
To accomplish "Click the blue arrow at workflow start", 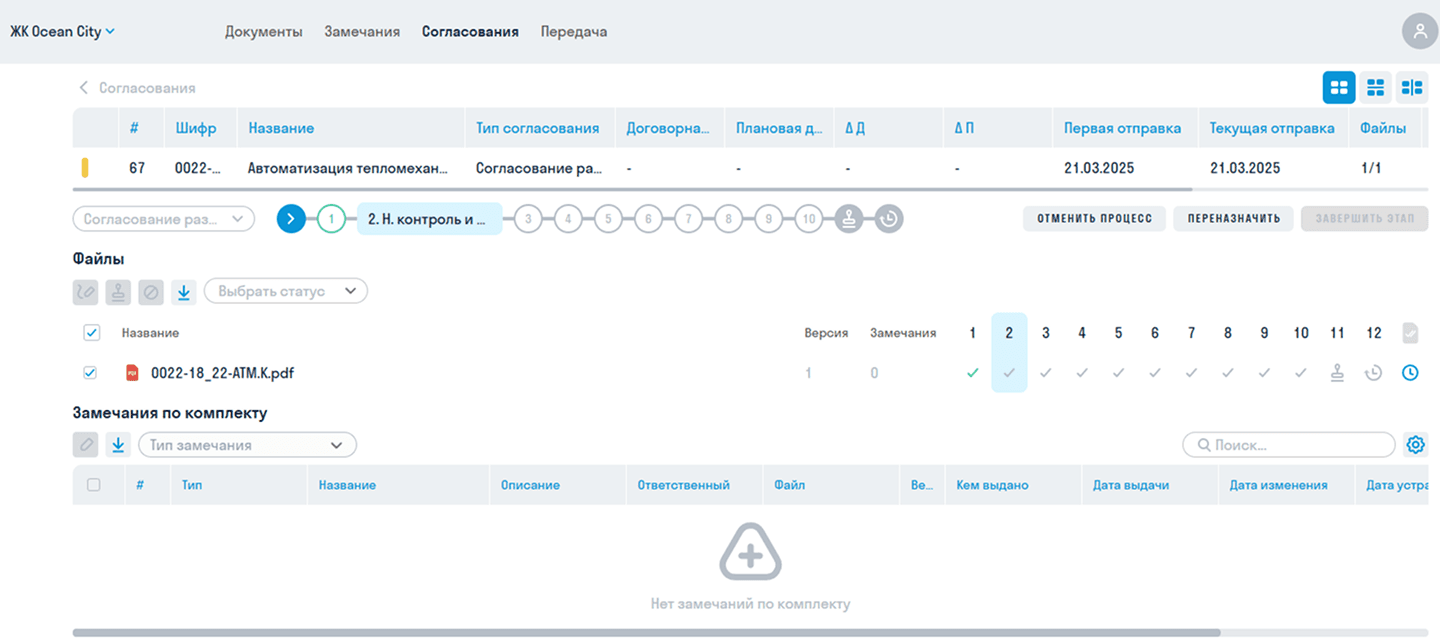I will pyautogui.click(x=290, y=218).
